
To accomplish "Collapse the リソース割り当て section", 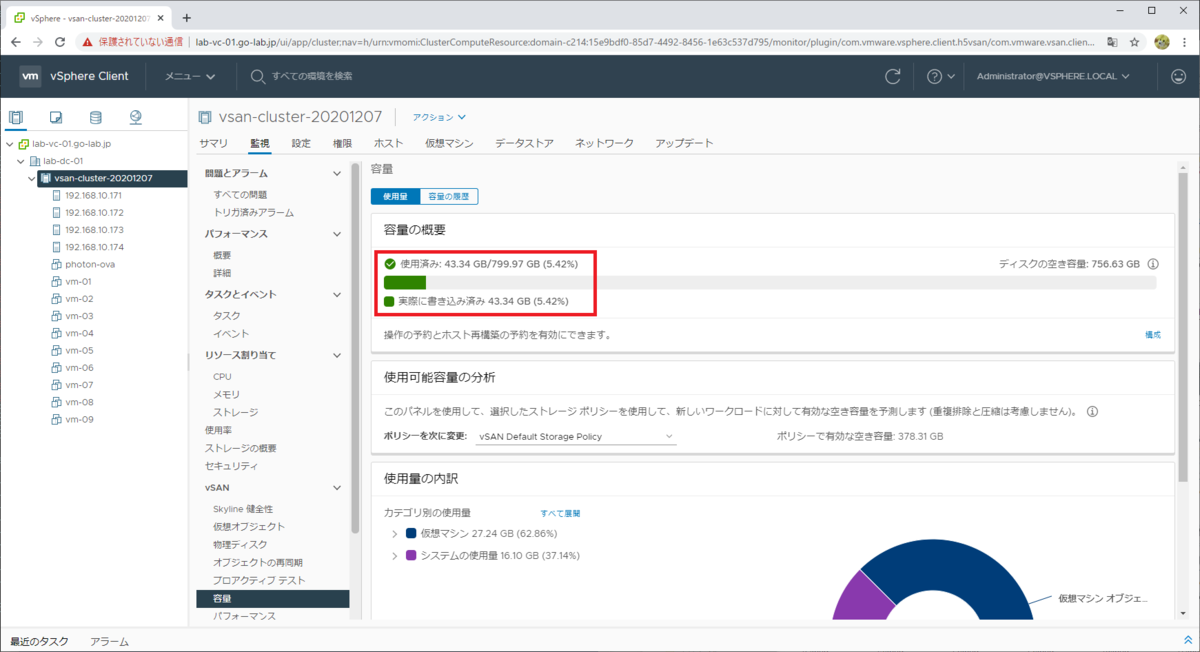I will [x=337, y=355].
